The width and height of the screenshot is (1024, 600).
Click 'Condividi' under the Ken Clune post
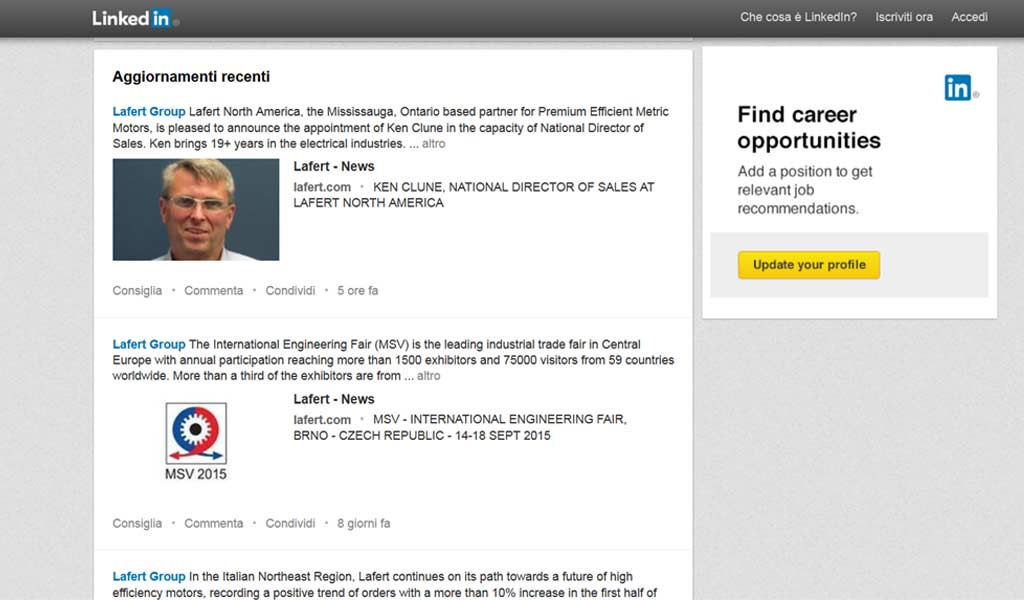pyautogui.click(x=290, y=291)
